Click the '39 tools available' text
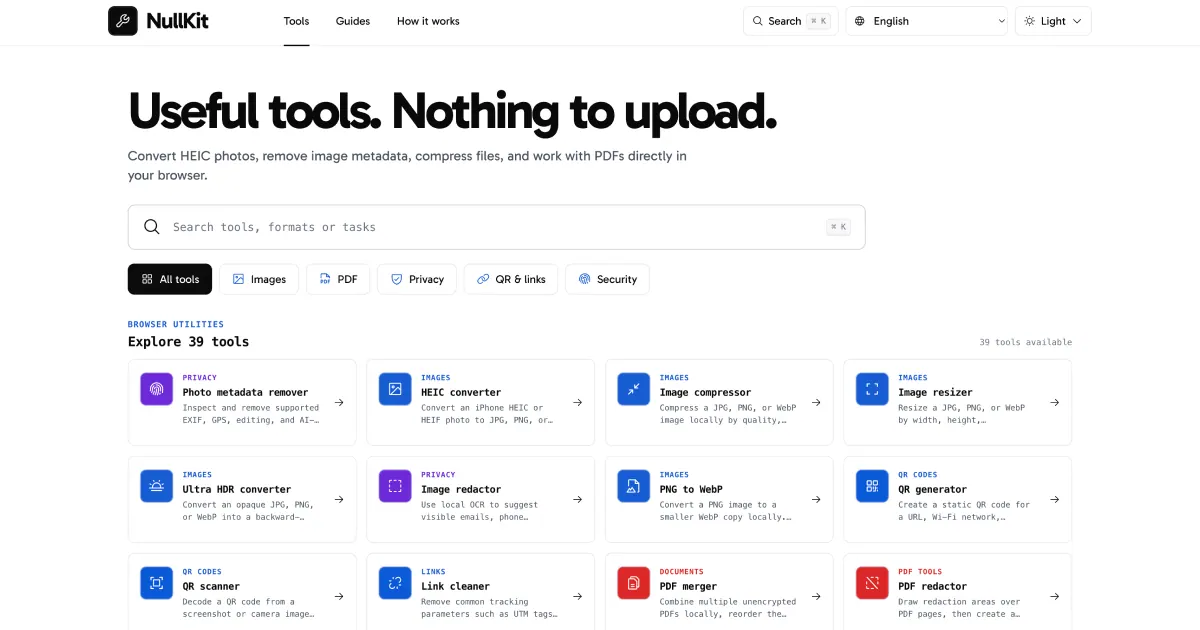 [1025, 342]
